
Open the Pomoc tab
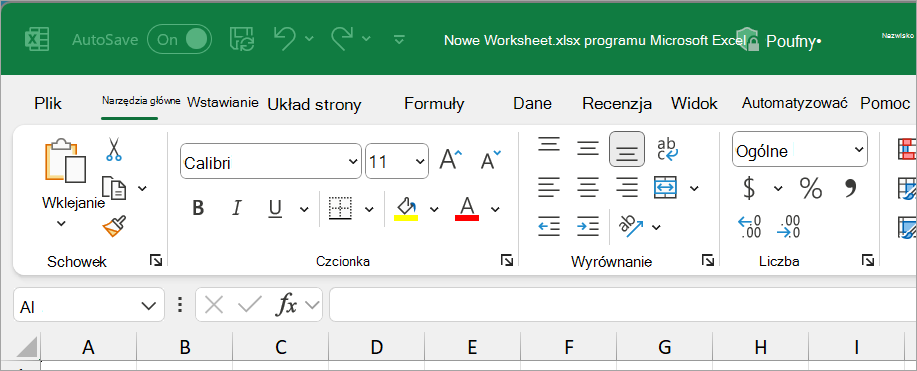(x=885, y=104)
